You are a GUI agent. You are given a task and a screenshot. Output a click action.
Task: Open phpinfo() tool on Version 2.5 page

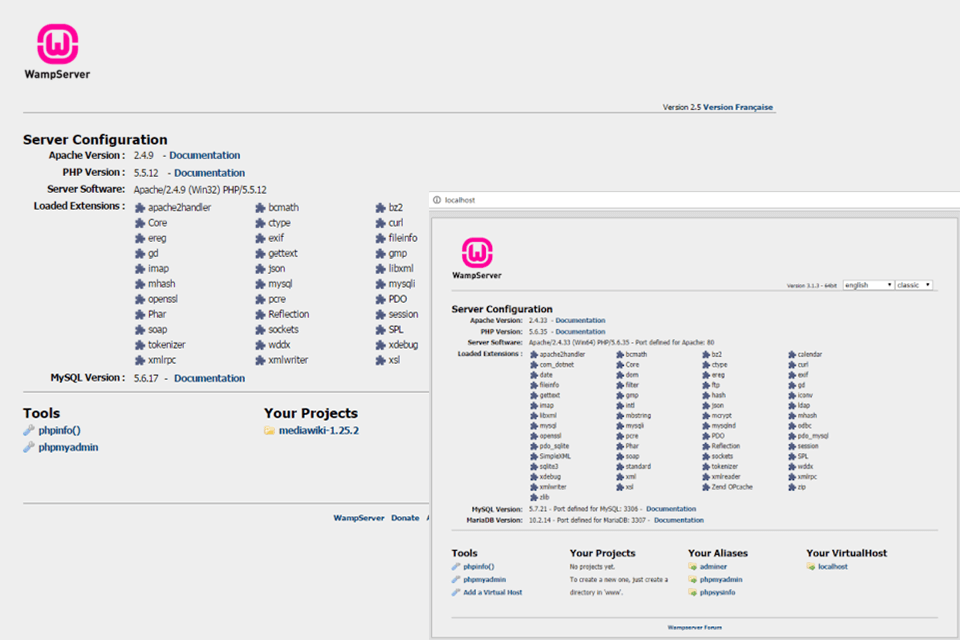tap(59, 431)
